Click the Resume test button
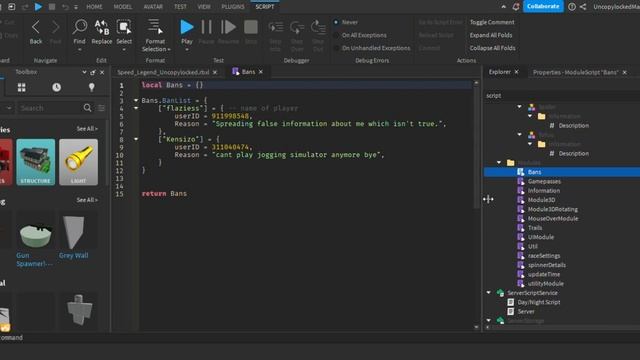The width and height of the screenshot is (640, 360). (228, 27)
